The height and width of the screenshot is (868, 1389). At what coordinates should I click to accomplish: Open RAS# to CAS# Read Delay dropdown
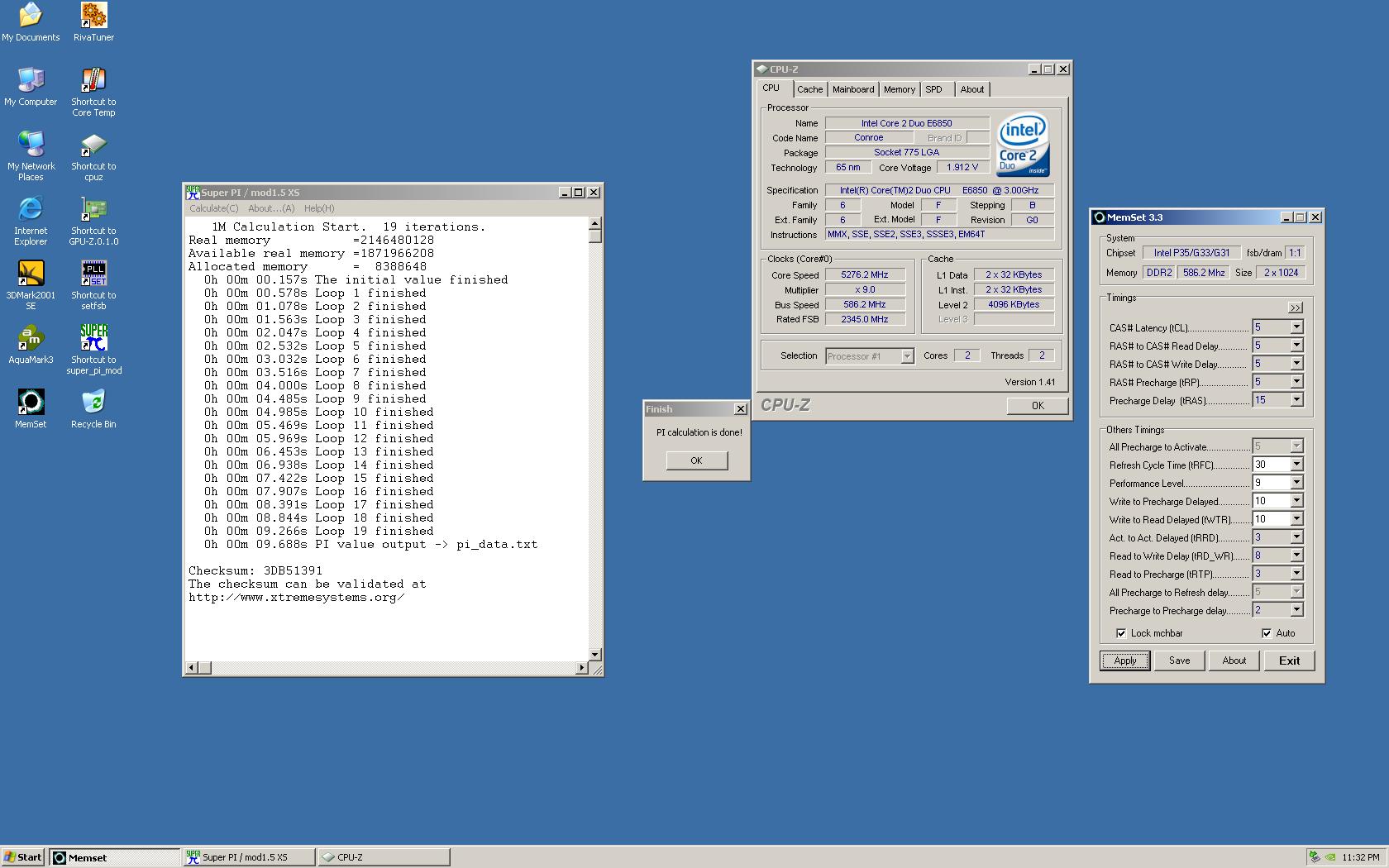pos(1296,346)
